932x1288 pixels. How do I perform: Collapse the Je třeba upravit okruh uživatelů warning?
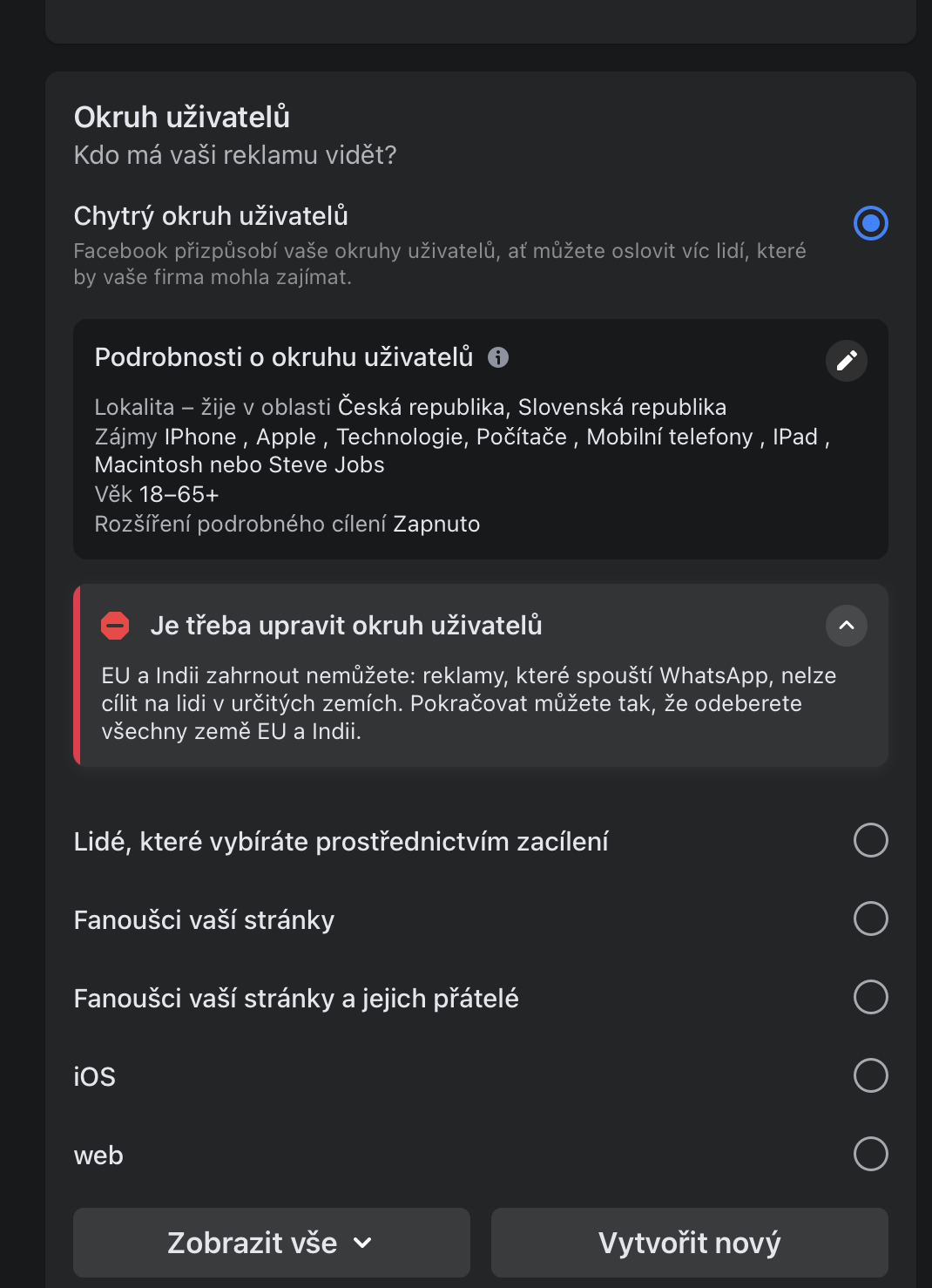[846, 626]
